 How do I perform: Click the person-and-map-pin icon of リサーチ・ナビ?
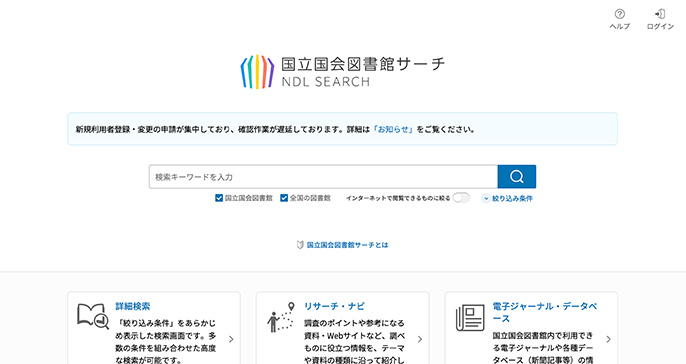280,317
